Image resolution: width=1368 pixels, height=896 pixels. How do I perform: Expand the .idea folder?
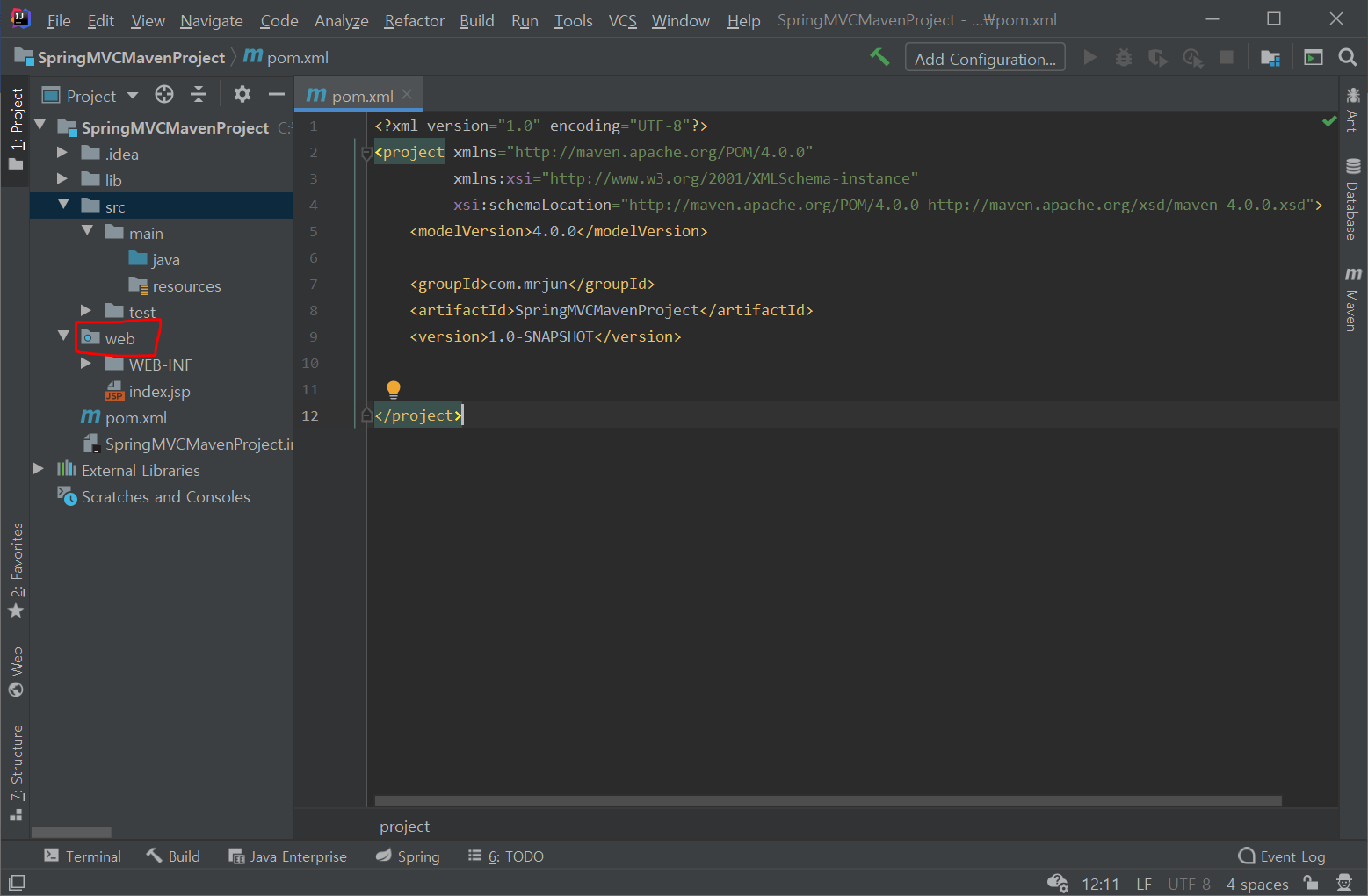[62, 152]
